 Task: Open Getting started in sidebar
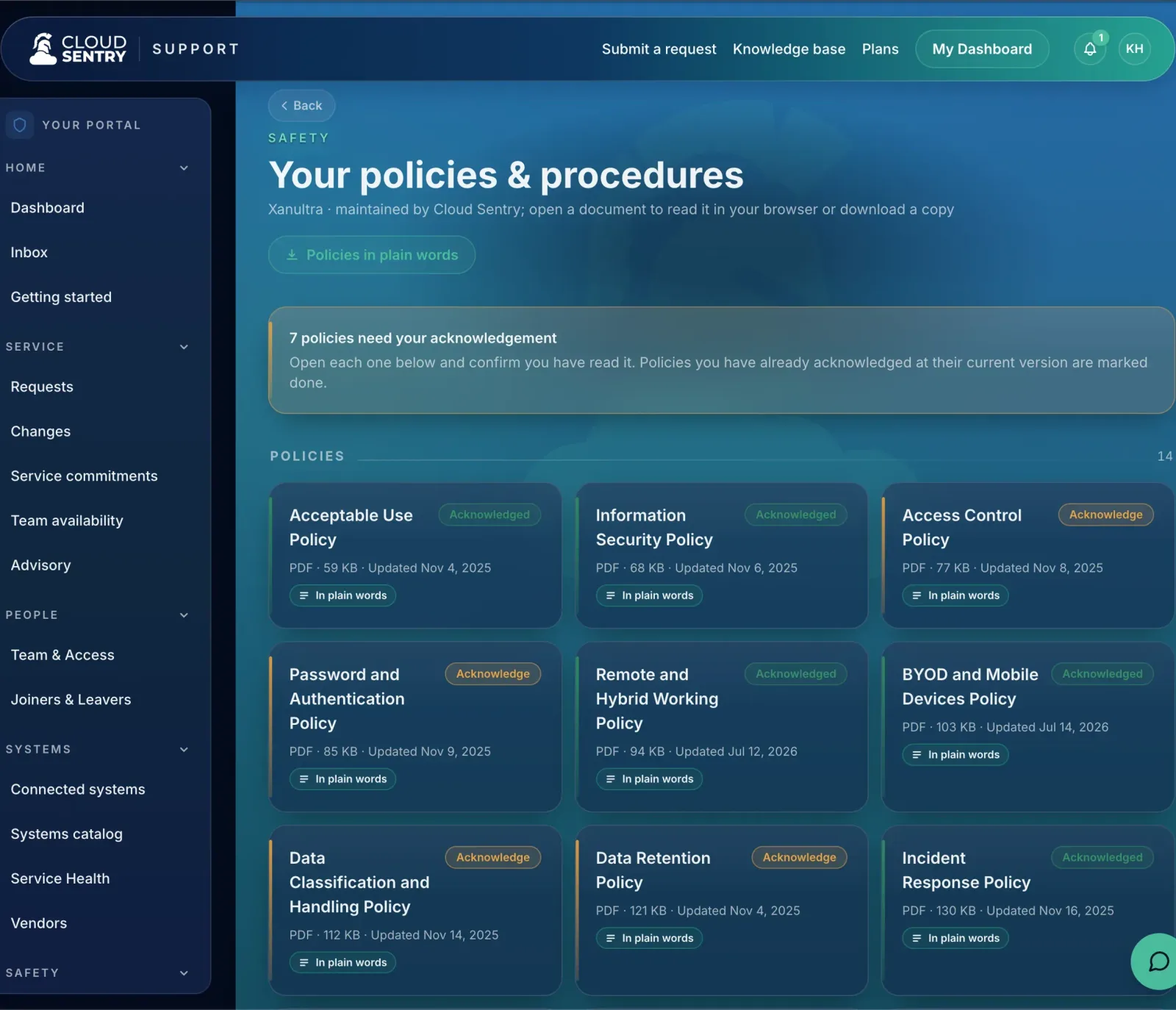61,297
